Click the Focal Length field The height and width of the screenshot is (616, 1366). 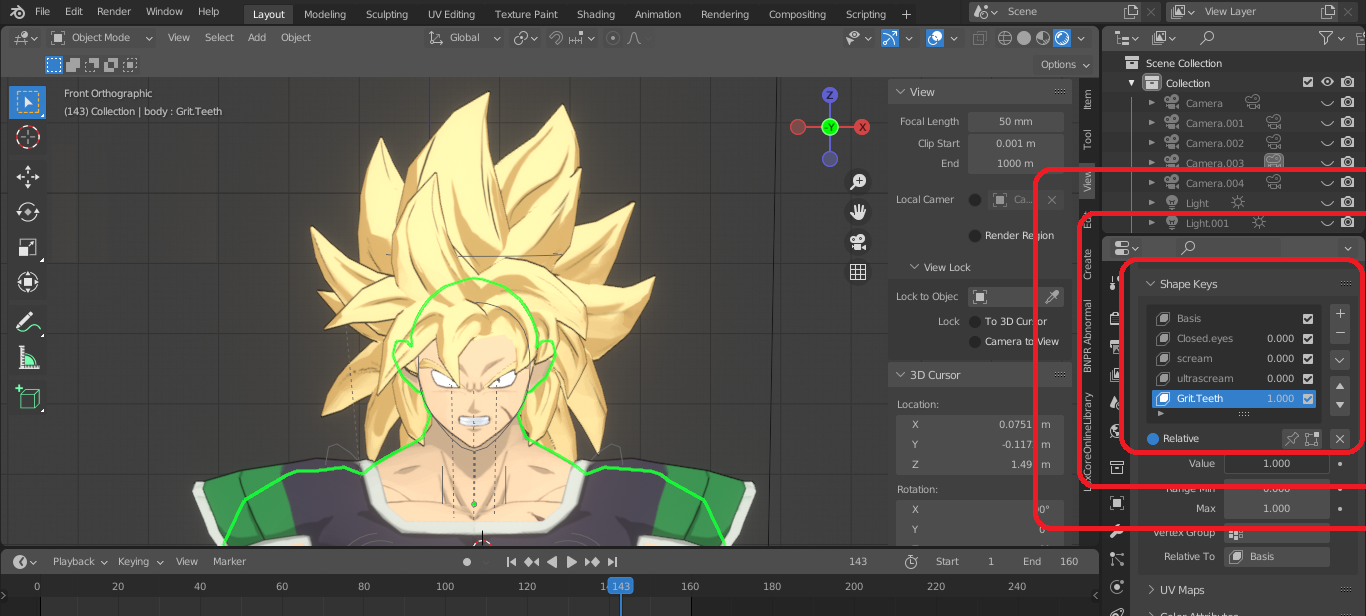coord(1014,121)
